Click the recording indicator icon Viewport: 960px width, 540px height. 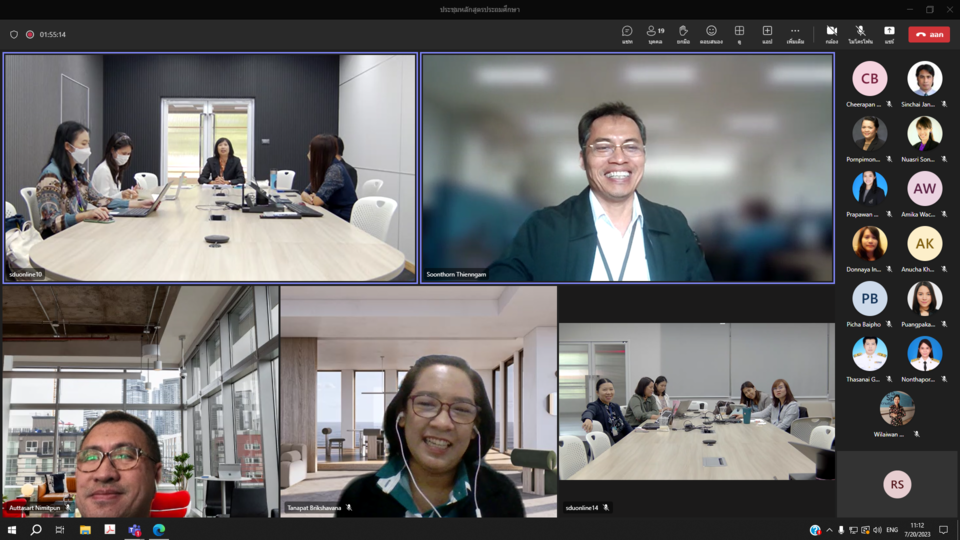coord(30,34)
